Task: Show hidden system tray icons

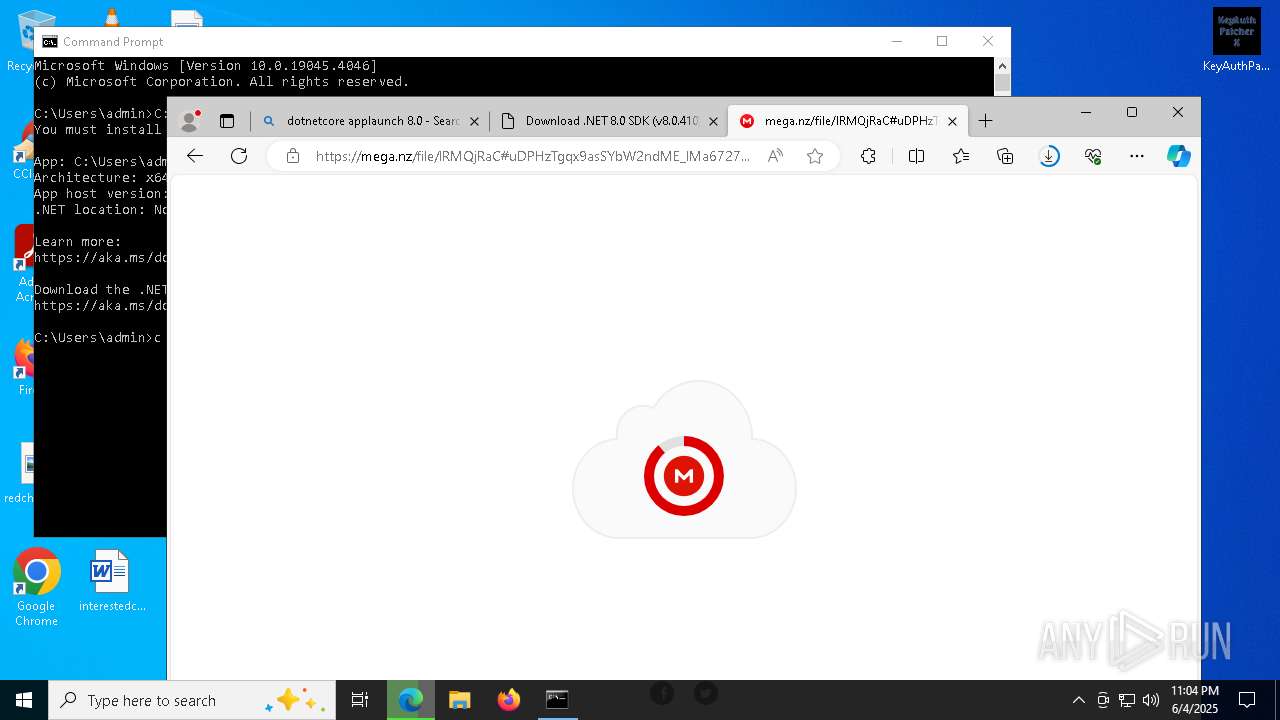Action: tap(1078, 700)
